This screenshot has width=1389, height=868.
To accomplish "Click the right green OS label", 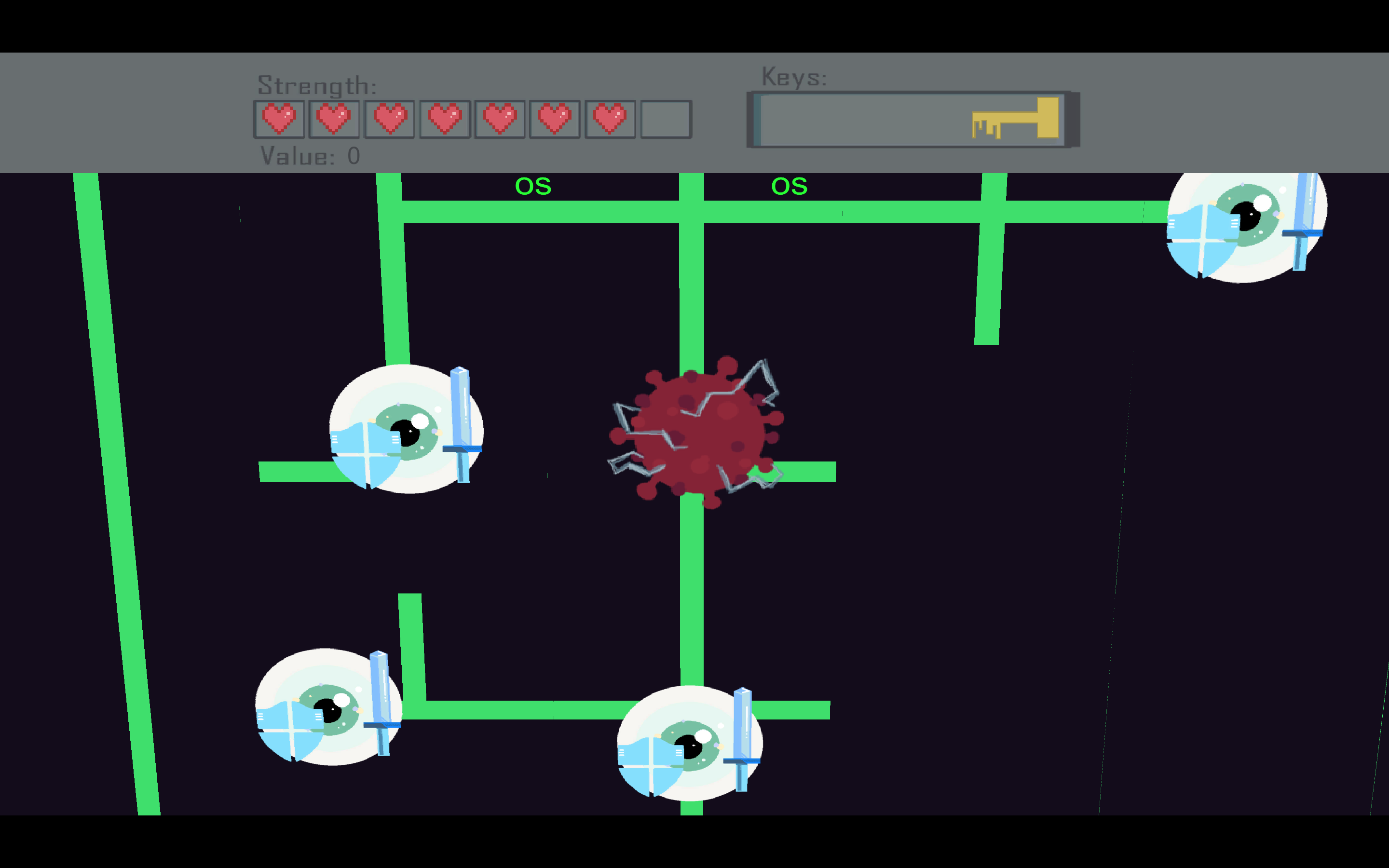I will click(789, 186).
